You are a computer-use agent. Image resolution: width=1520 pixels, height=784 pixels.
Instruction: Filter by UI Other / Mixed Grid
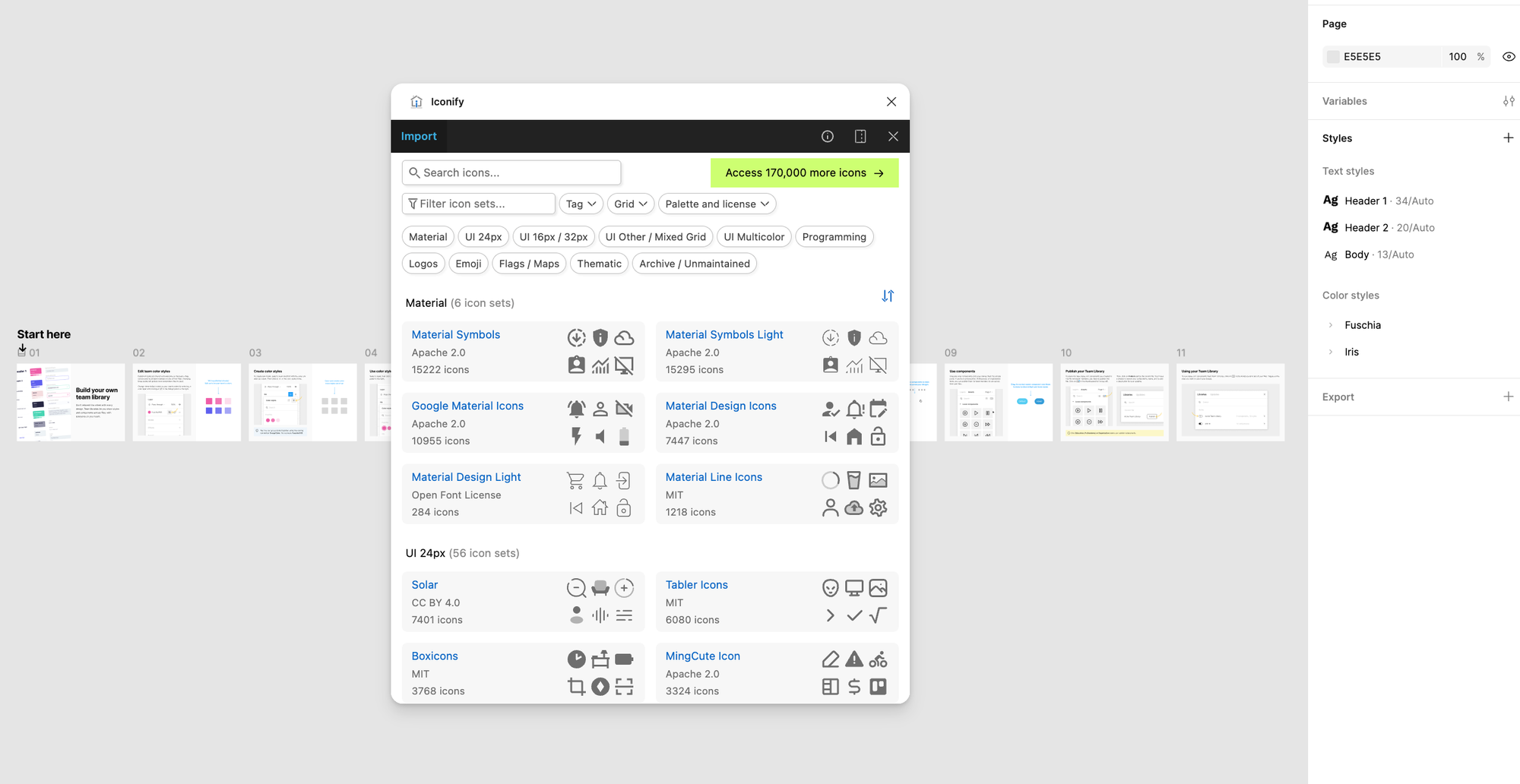[656, 237]
